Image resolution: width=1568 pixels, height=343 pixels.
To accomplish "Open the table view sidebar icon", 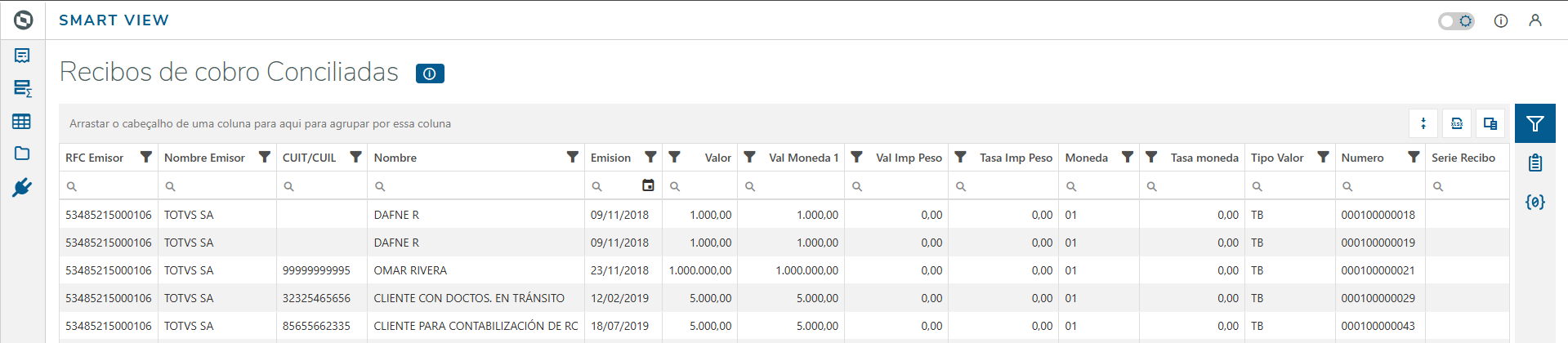I will click(22, 122).
